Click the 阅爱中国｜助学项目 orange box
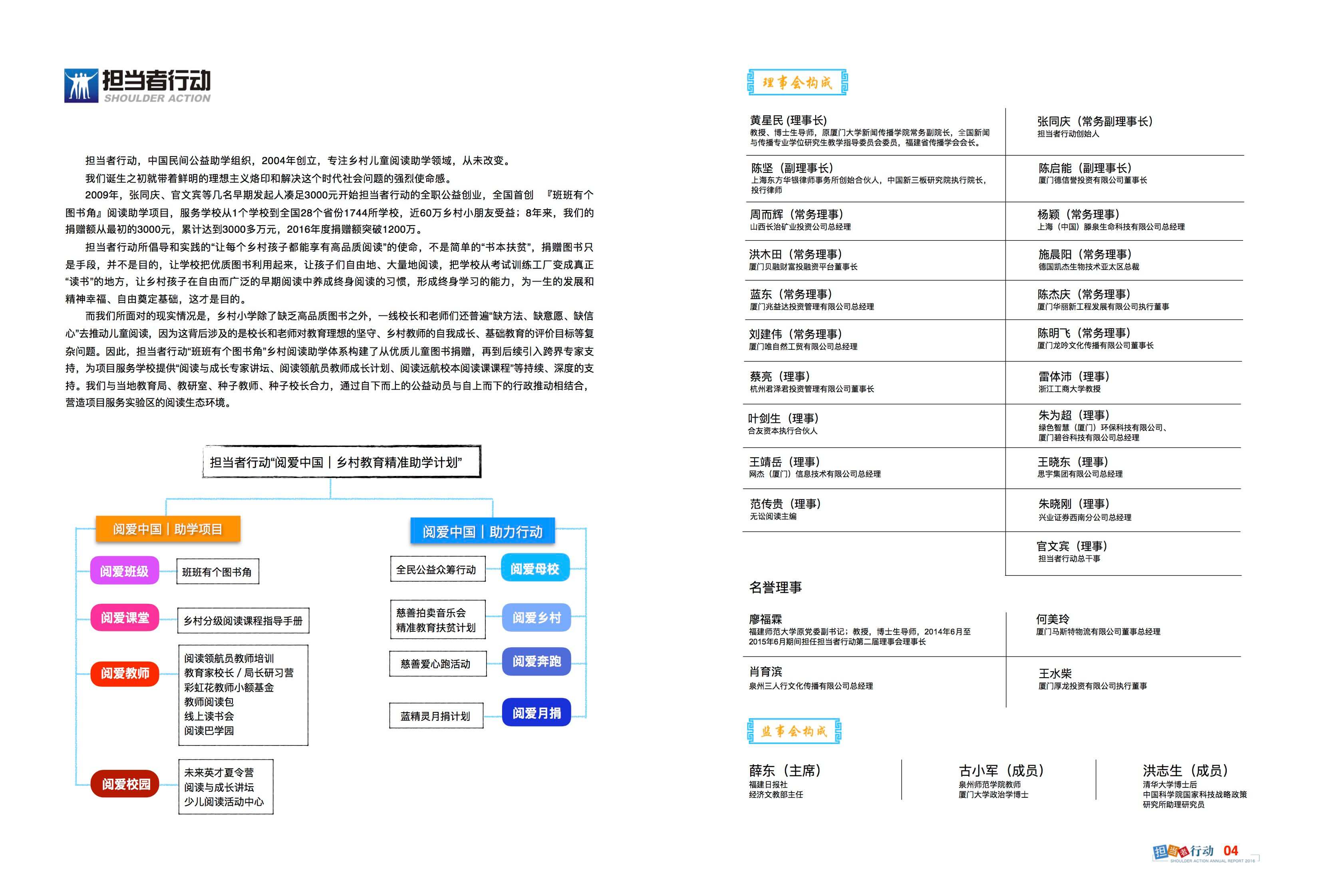Image resolution: width=1321 pixels, height=896 pixels. point(168,529)
